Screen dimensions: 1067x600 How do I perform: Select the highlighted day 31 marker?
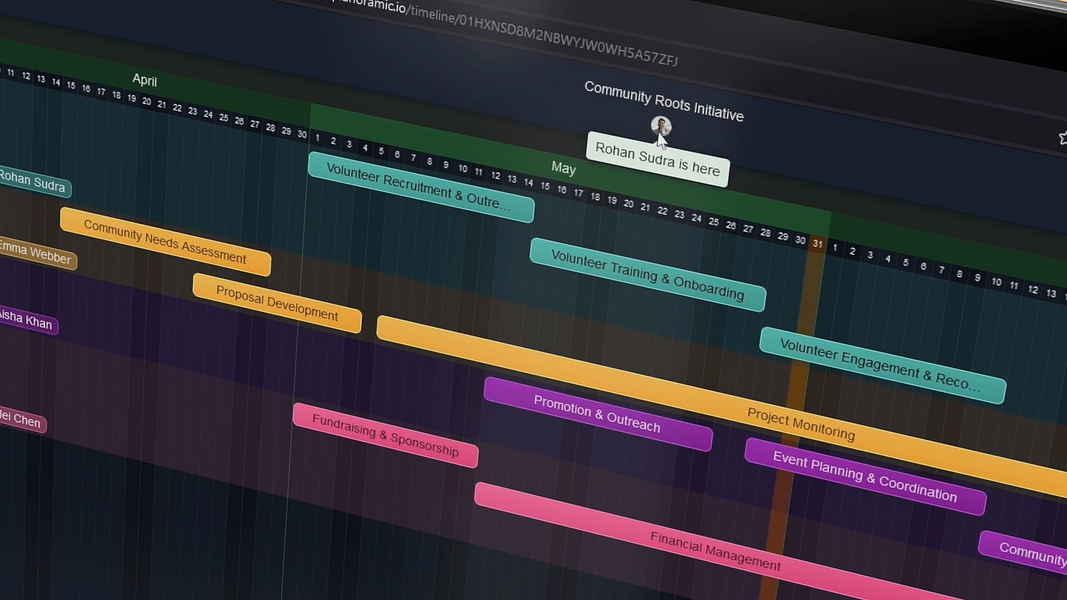click(x=817, y=244)
